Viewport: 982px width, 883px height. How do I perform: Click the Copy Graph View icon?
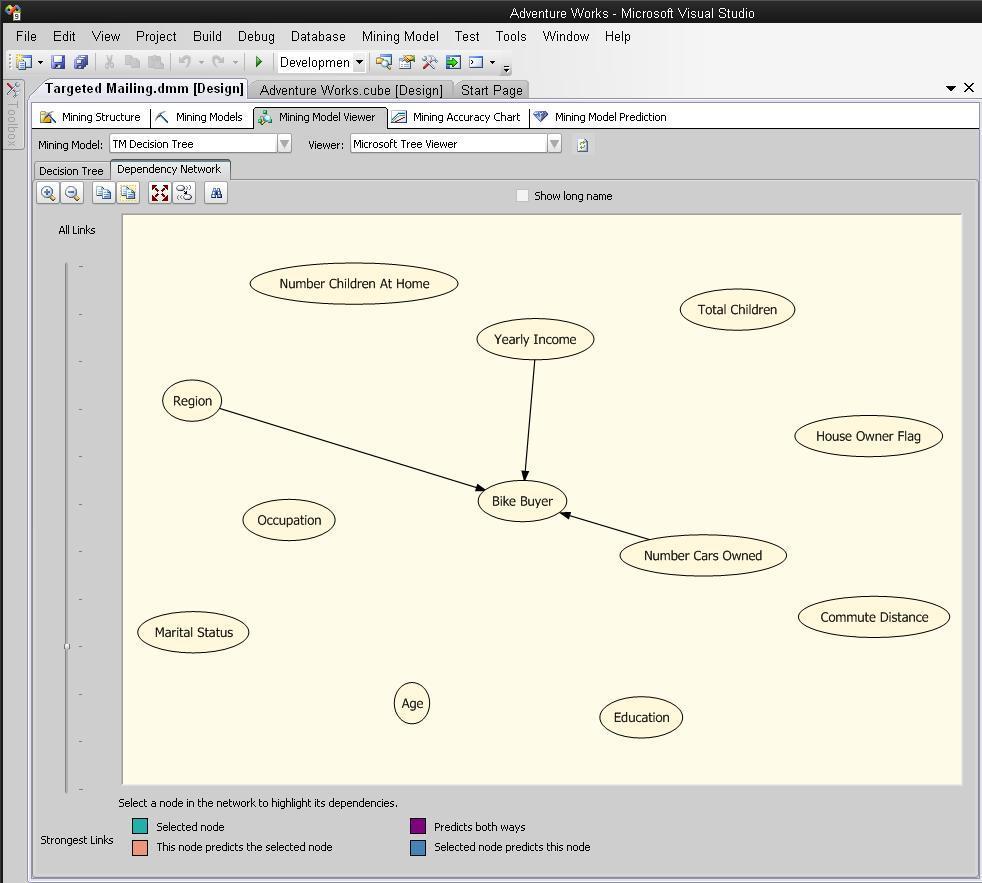click(103, 193)
